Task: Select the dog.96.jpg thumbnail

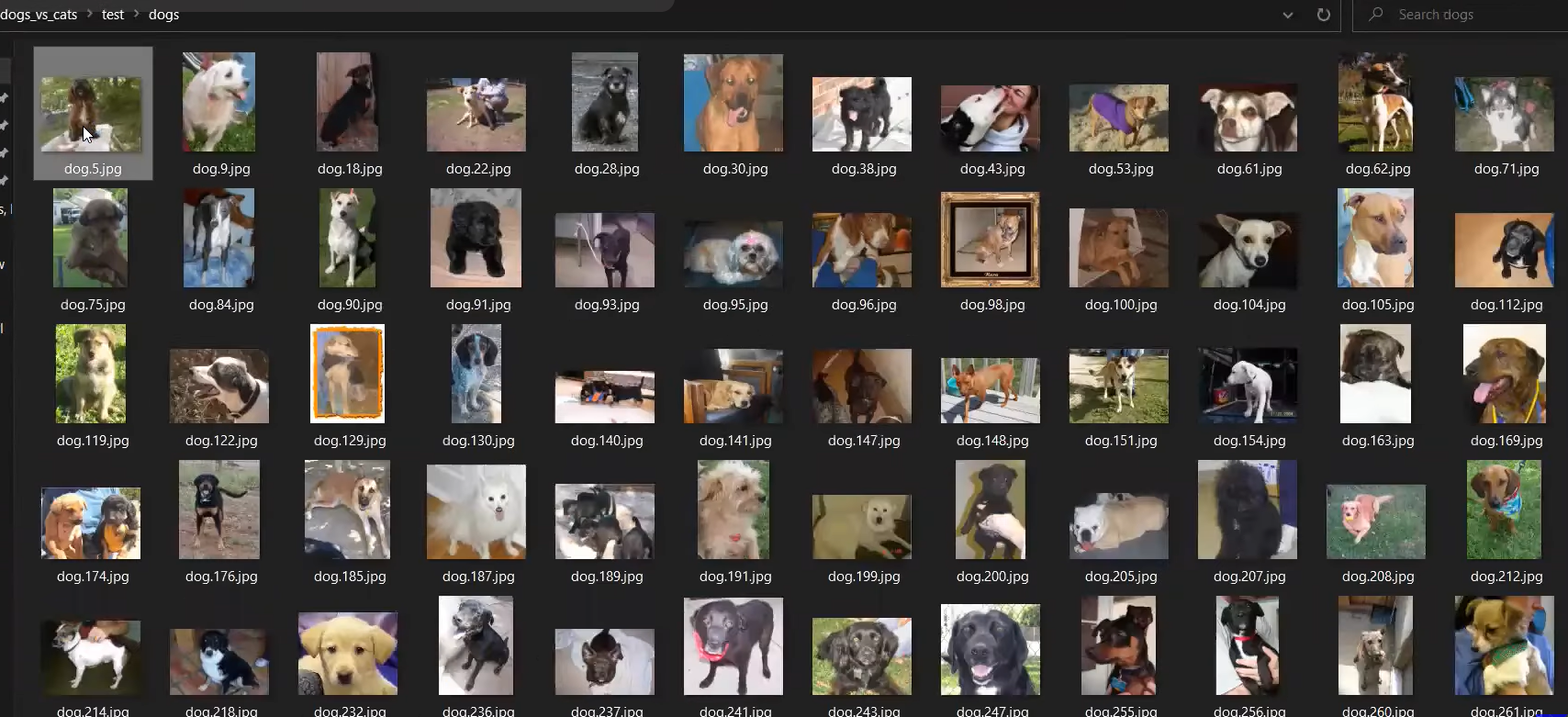Action: pyautogui.click(x=862, y=251)
